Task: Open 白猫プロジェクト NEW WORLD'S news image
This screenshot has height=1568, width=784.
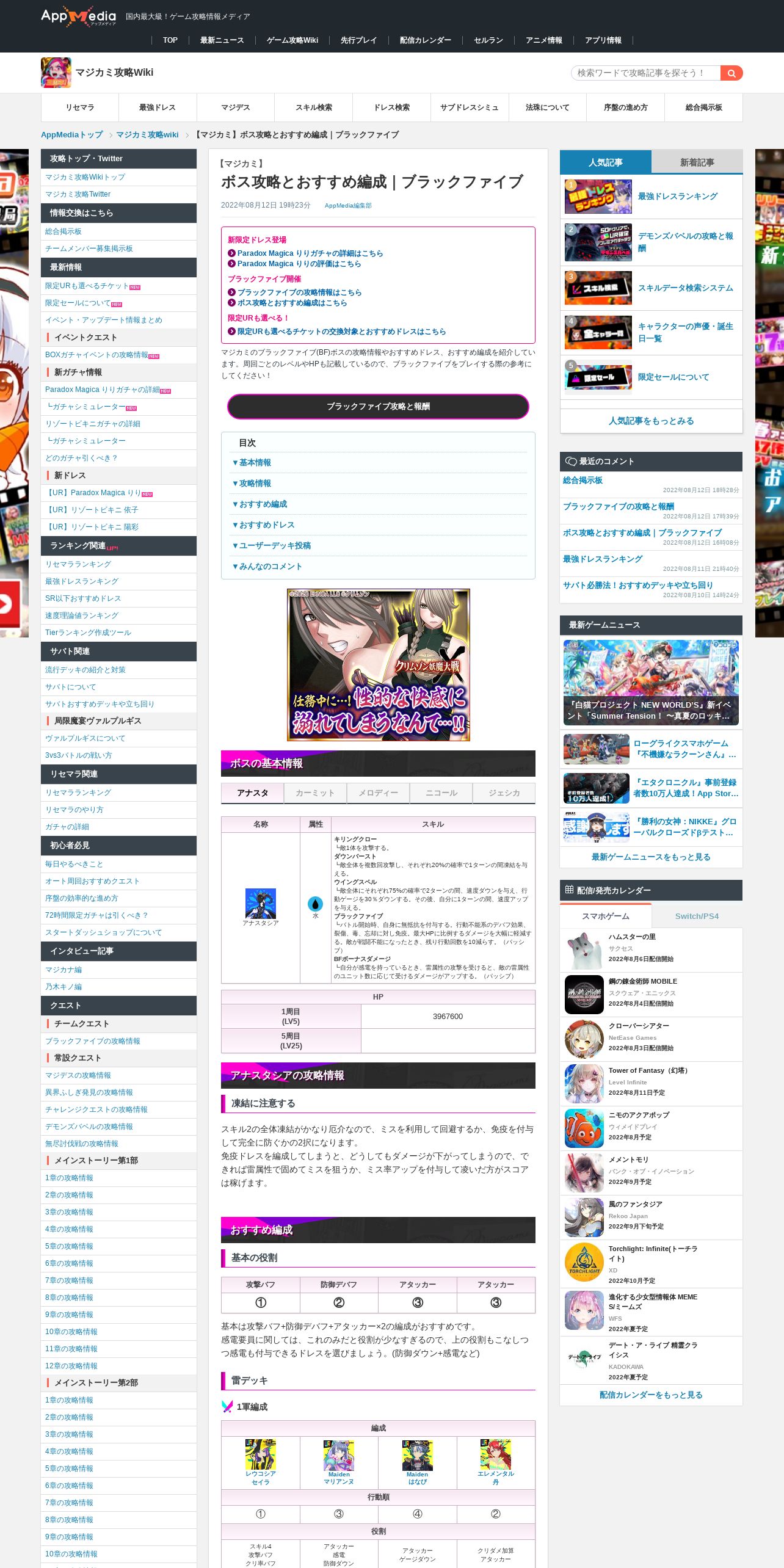Action: [x=652, y=683]
